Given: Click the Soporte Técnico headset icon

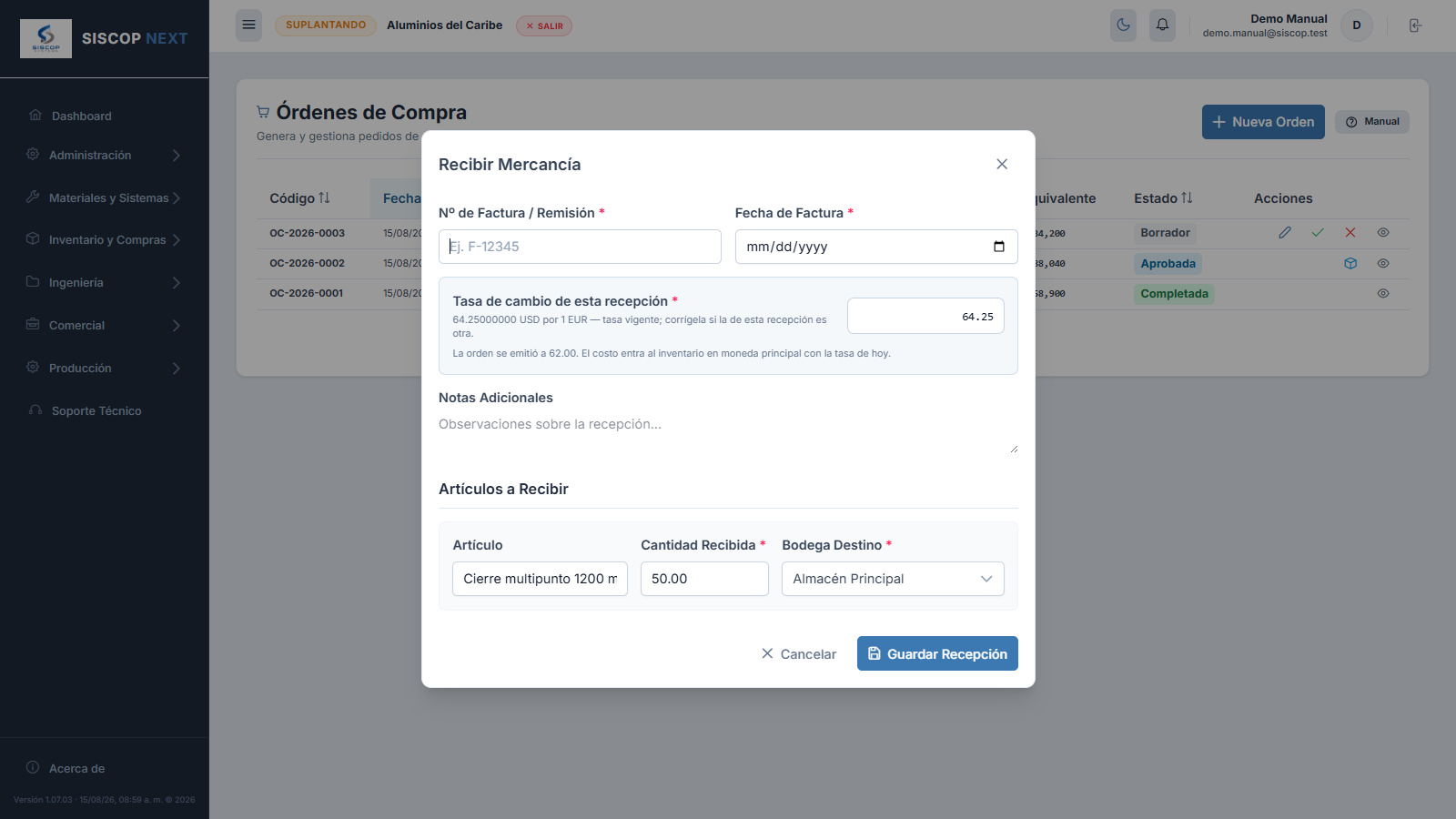Looking at the screenshot, I should [x=35, y=409].
